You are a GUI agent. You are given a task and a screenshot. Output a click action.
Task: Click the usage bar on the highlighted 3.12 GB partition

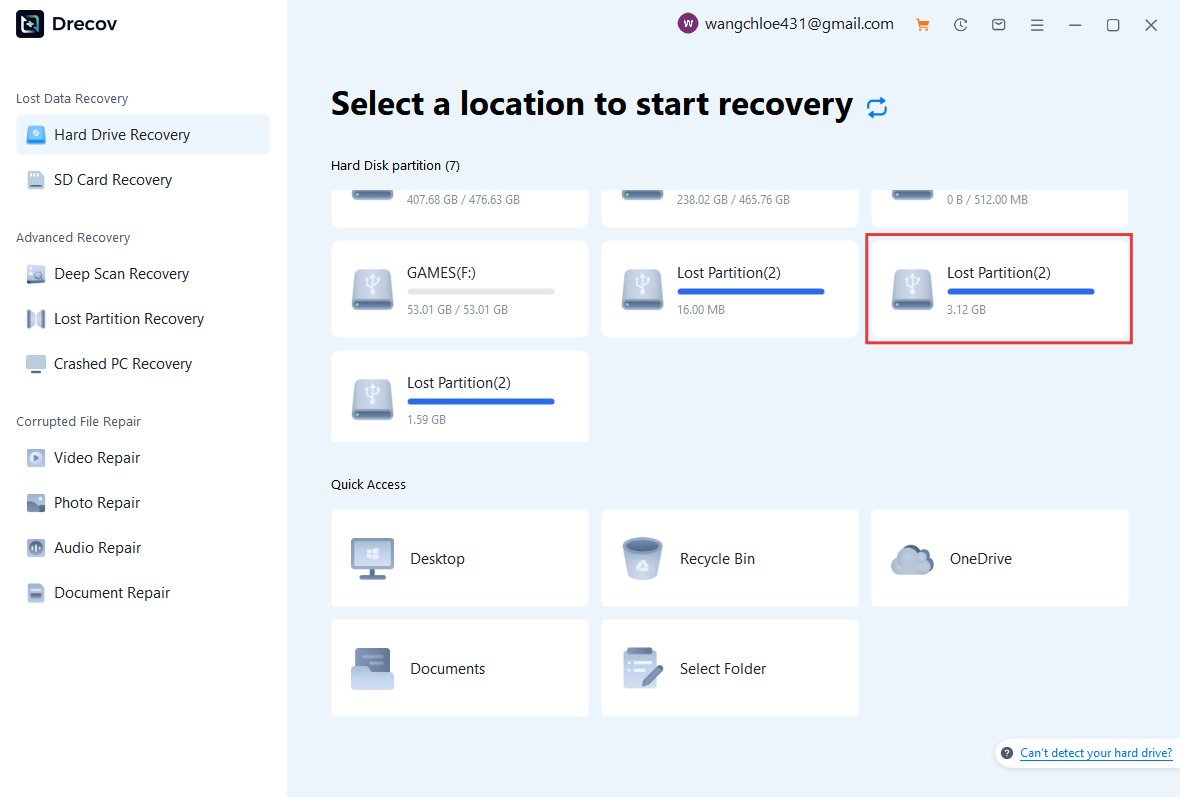tap(1021, 291)
